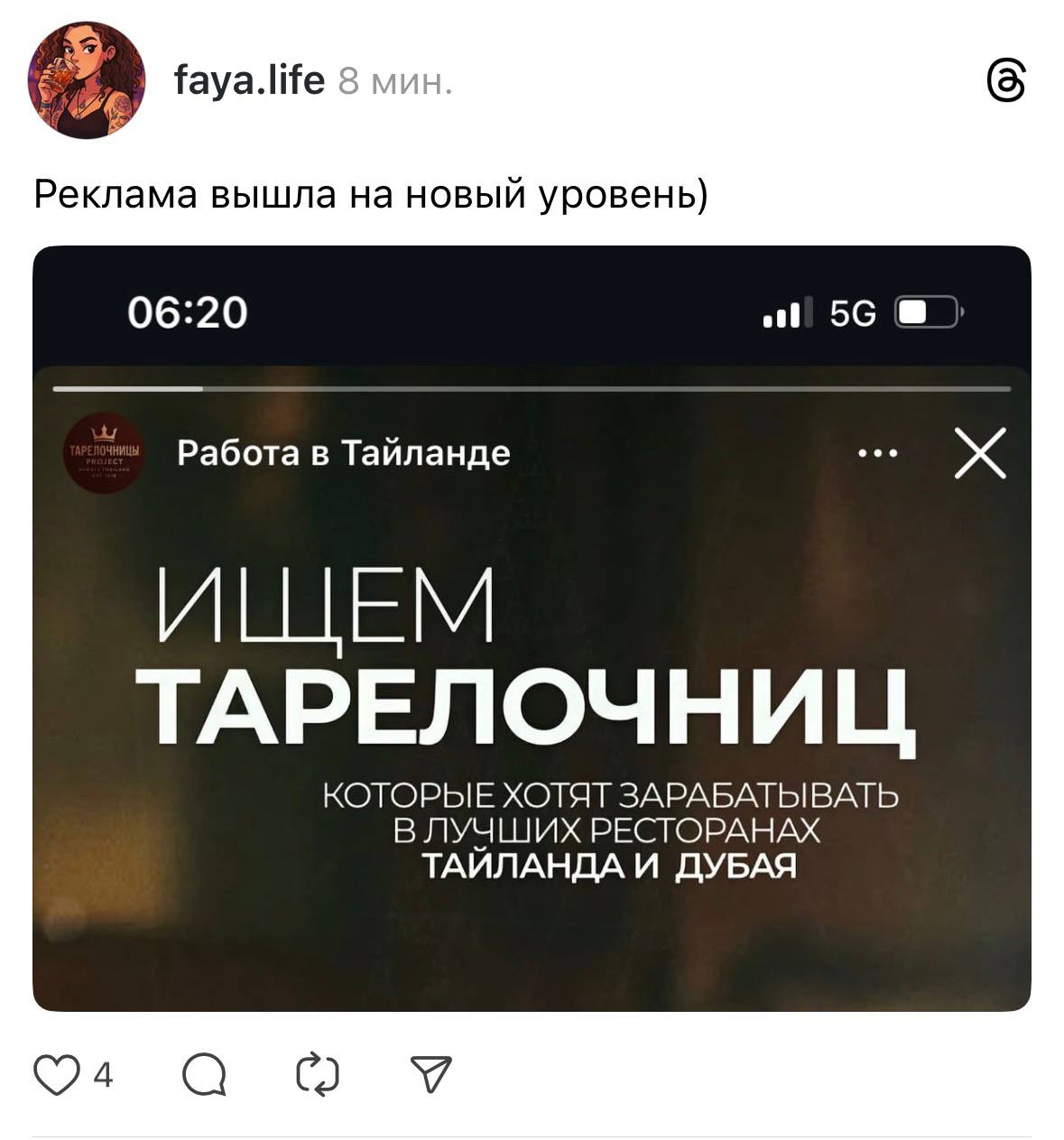1064x1140 pixels.
Task: Click the battery icon in the screenshot
Action: pos(928,313)
